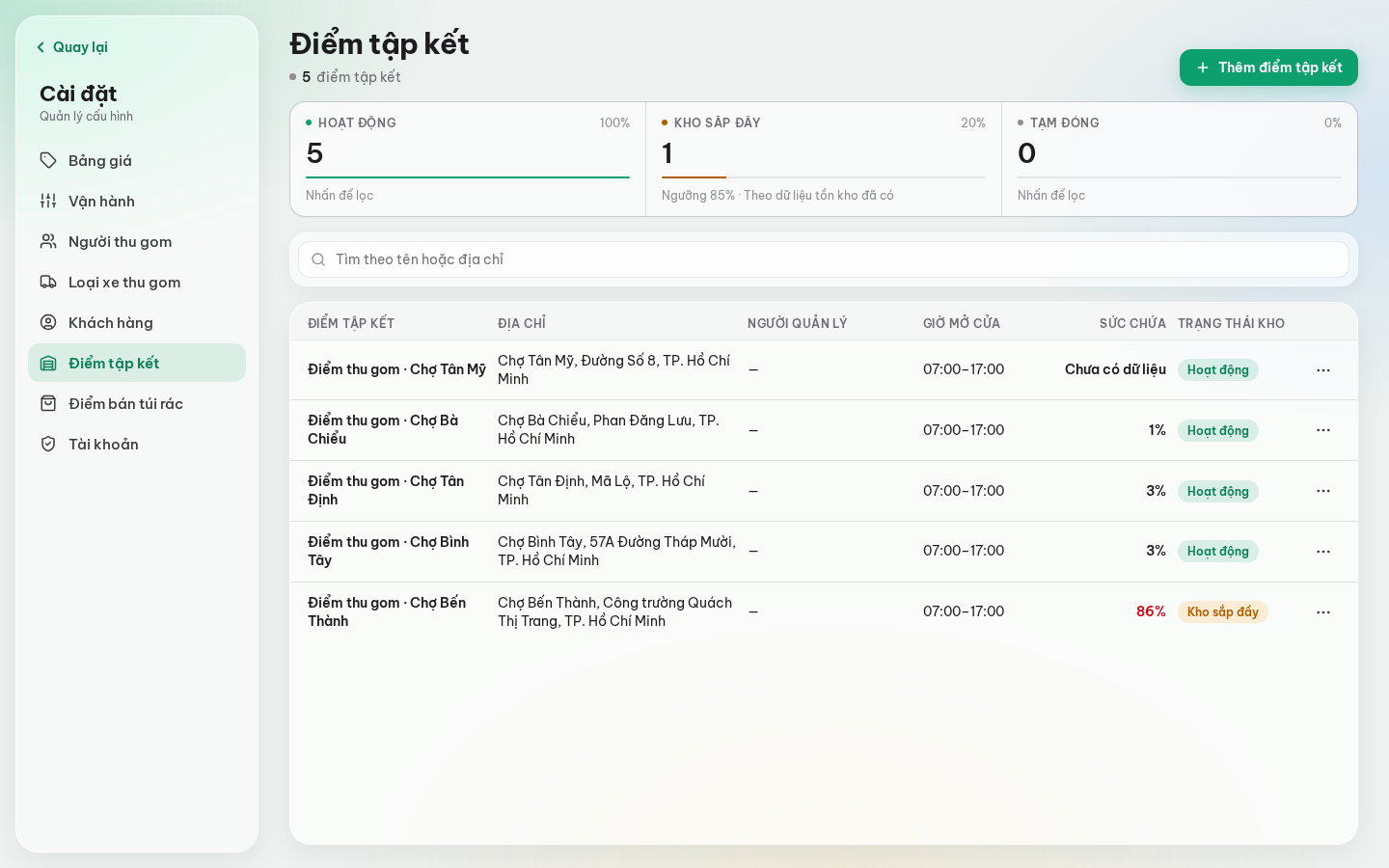Open actions menu for Chợ Bà Chiểu row
This screenshot has width=1389, height=868.
pyautogui.click(x=1323, y=430)
